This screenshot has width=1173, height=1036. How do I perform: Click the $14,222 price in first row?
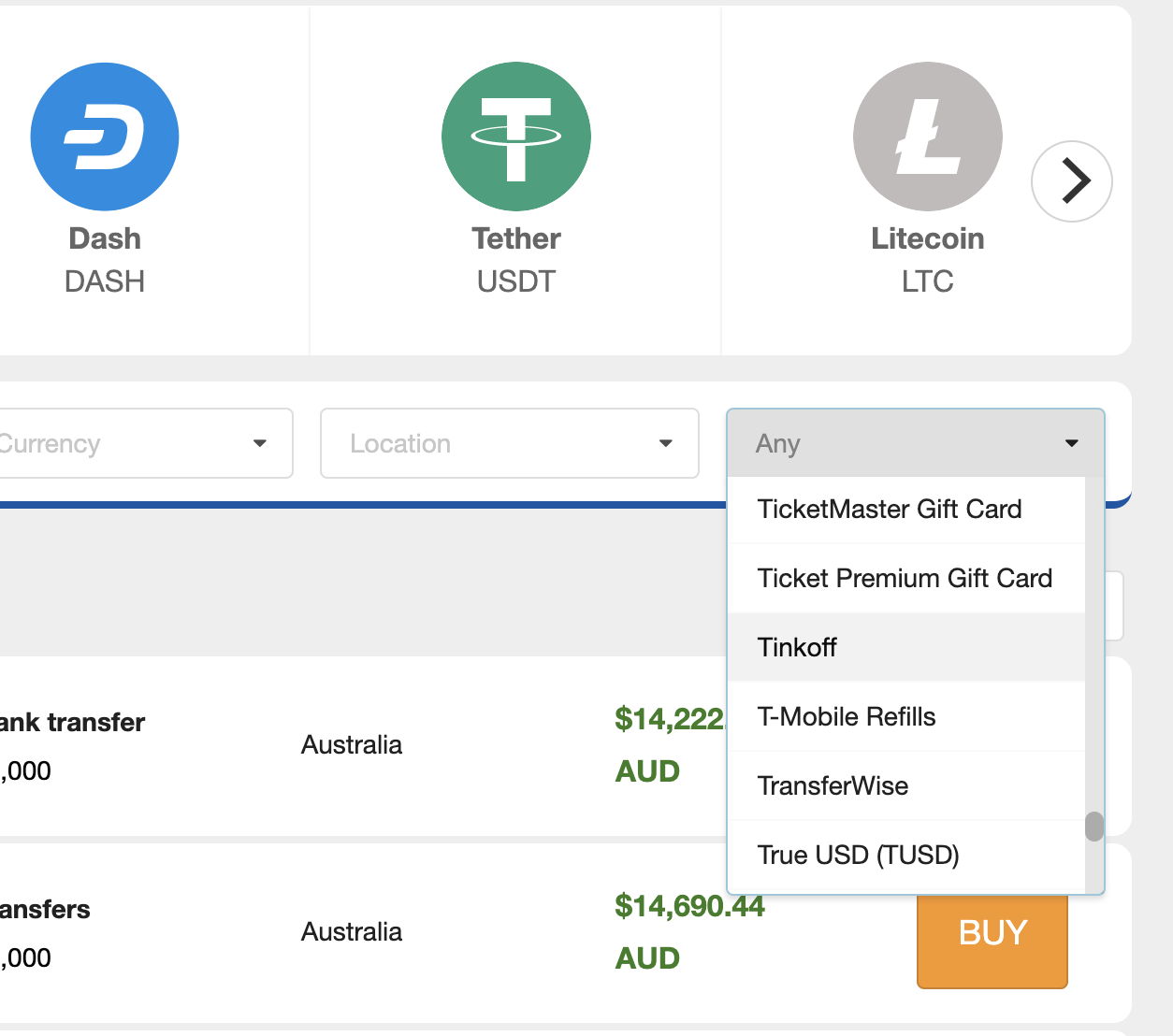tap(670, 719)
